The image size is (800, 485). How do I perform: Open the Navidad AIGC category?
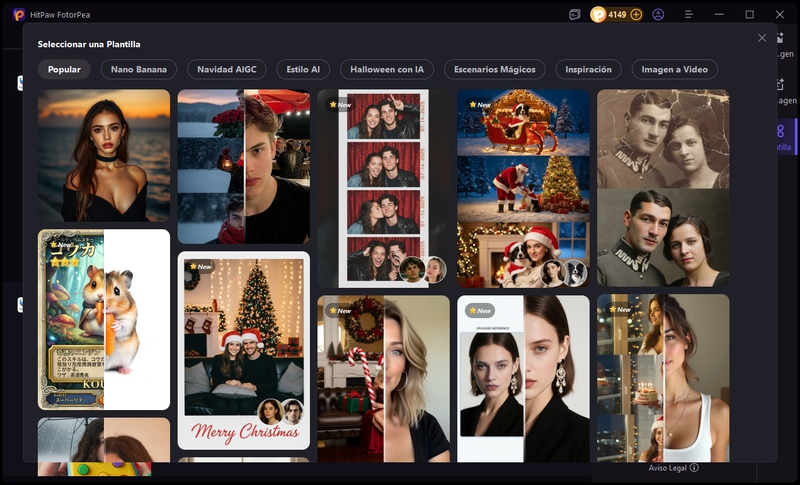227,69
